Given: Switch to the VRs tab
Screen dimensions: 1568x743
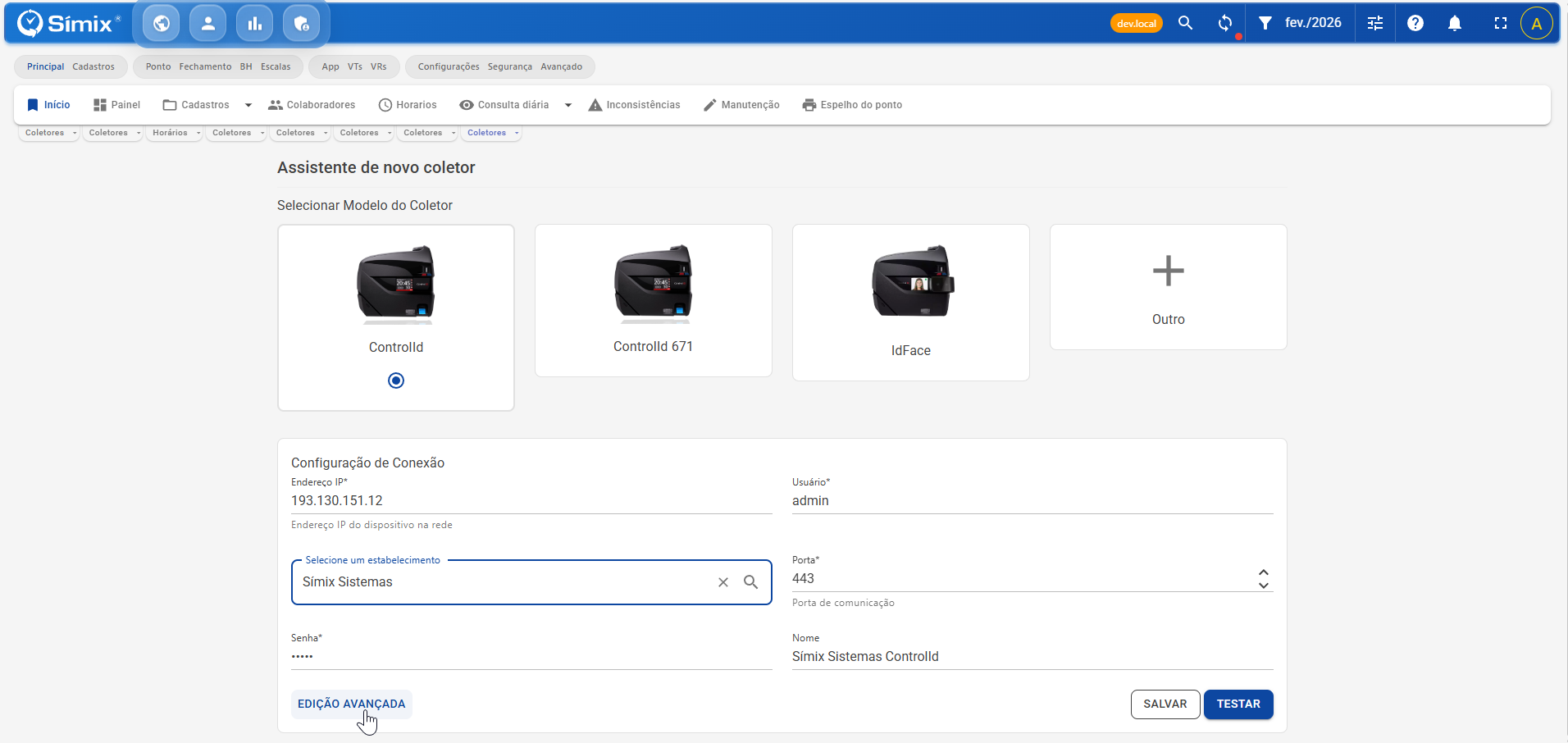Looking at the screenshot, I should tap(378, 66).
